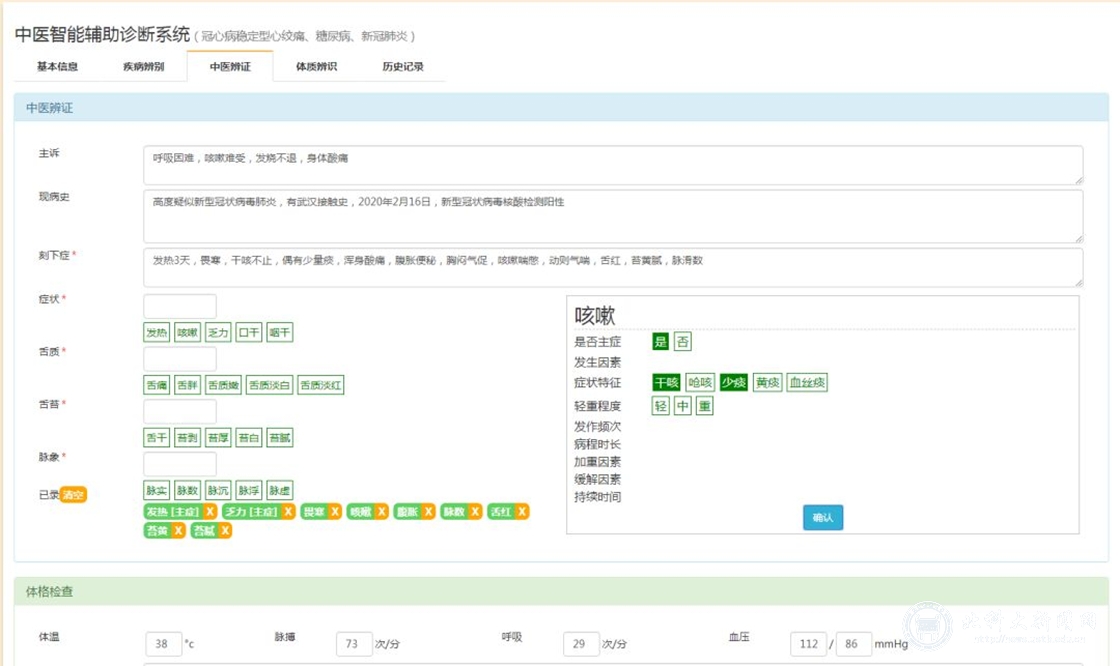This screenshot has height=666, width=1120.
Task: Focus the 刻下症 text area
Action: (613, 267)
